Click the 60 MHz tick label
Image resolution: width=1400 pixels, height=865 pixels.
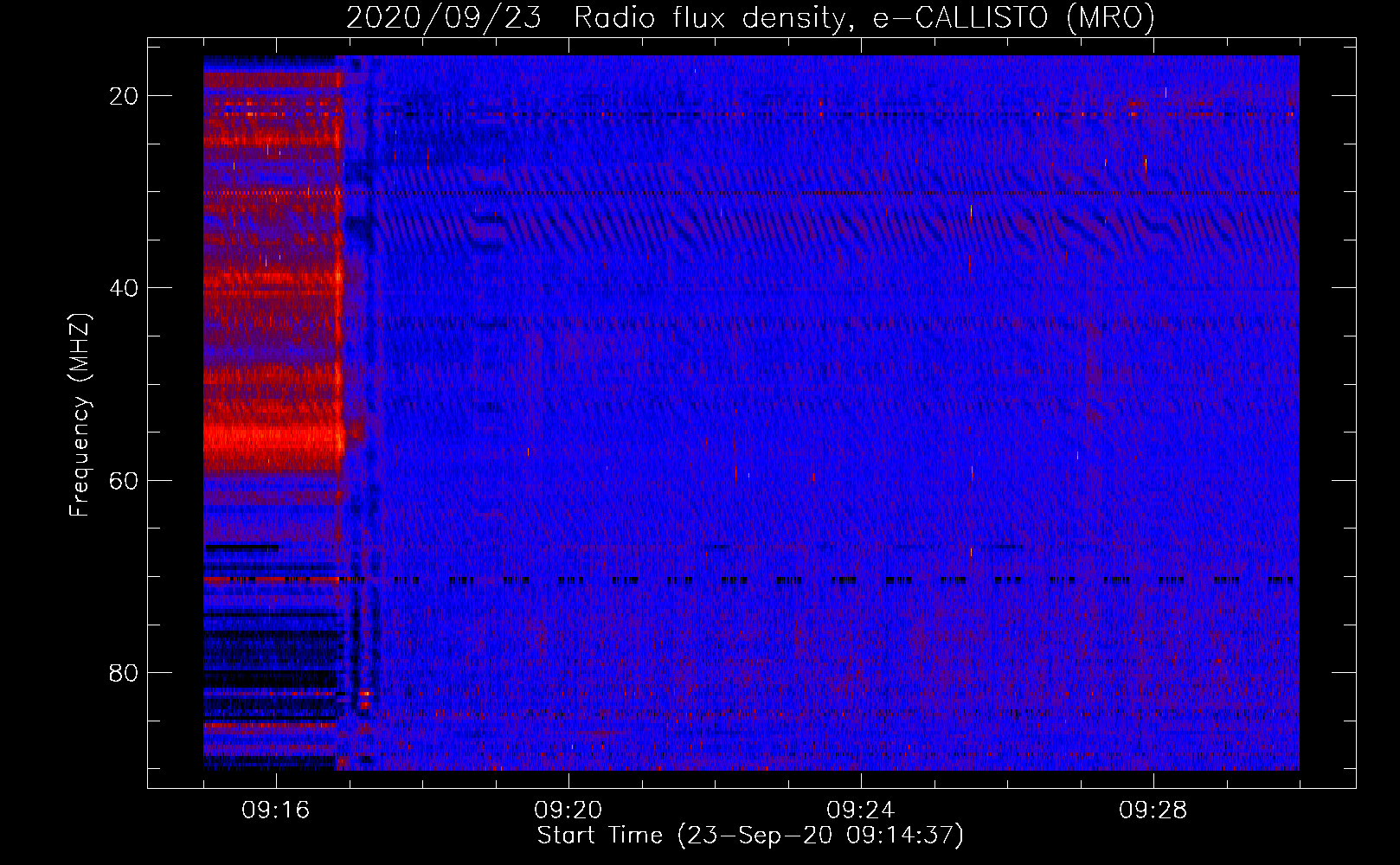pyautogui.click(x=124, y=480)
